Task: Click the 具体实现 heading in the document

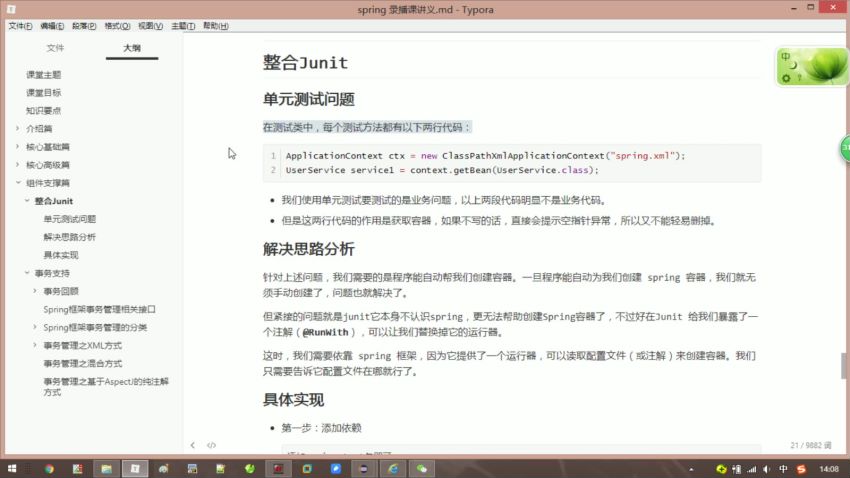Action: (293, 400)
